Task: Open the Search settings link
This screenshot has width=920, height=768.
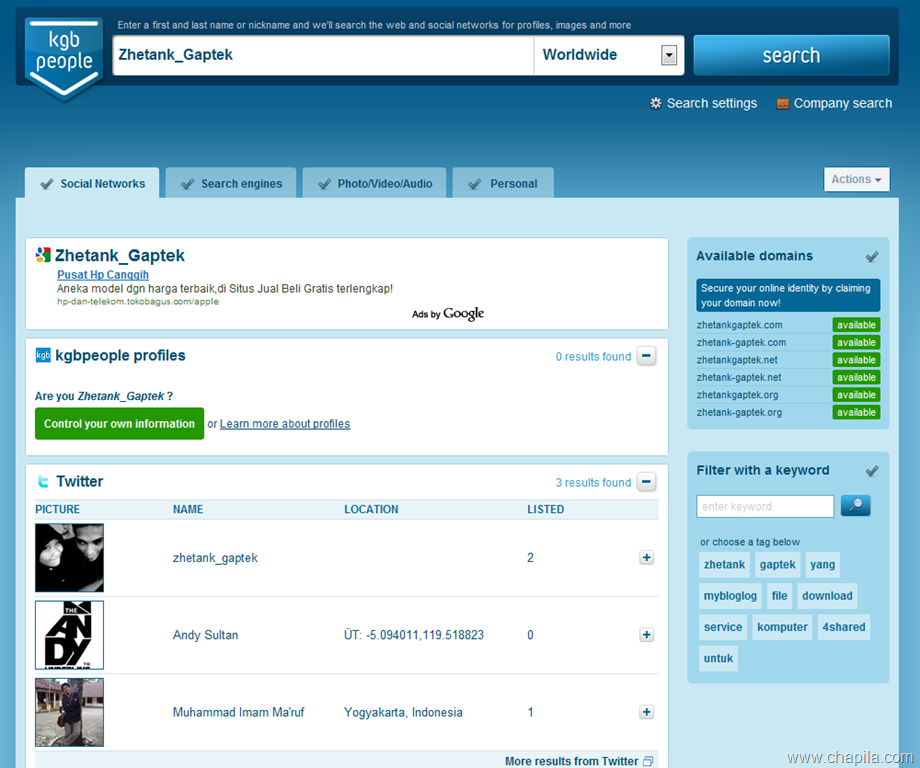Action: 712,103
